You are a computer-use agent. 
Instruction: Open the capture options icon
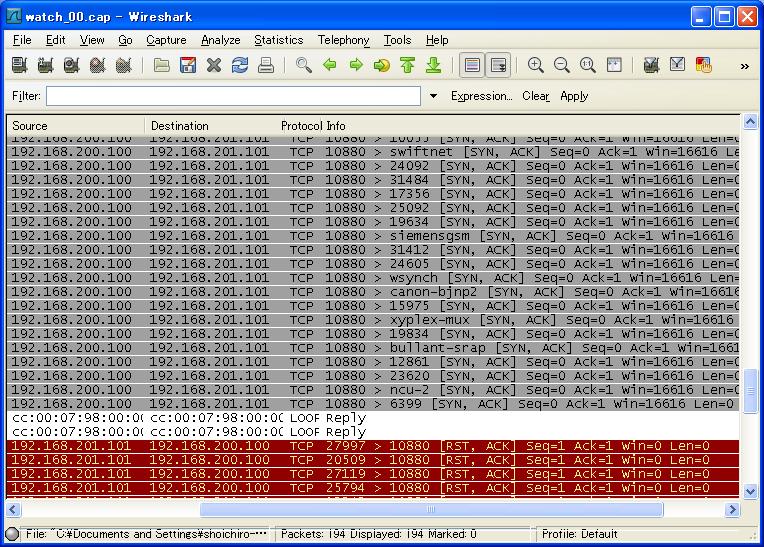[45, 65]
